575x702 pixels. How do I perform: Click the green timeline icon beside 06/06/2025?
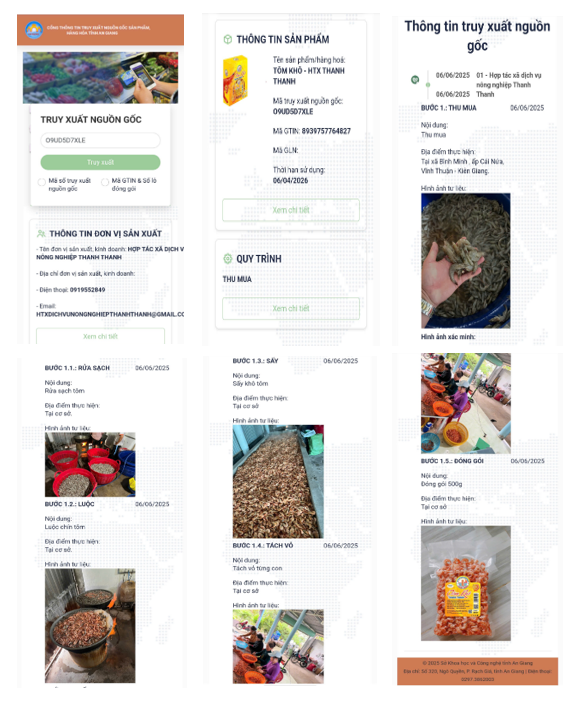(415, 80)
